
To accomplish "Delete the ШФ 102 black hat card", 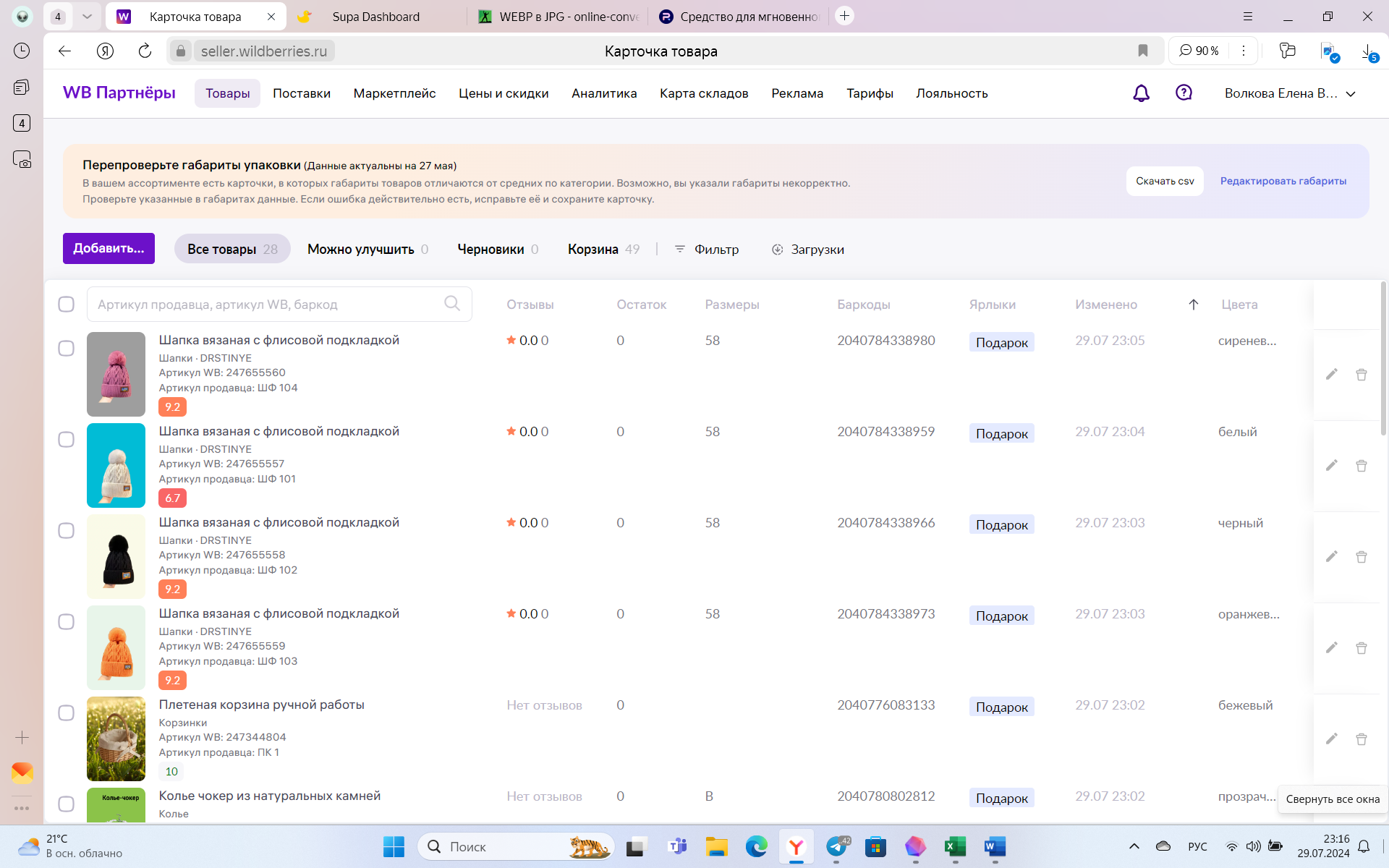I will [1361, 557].
